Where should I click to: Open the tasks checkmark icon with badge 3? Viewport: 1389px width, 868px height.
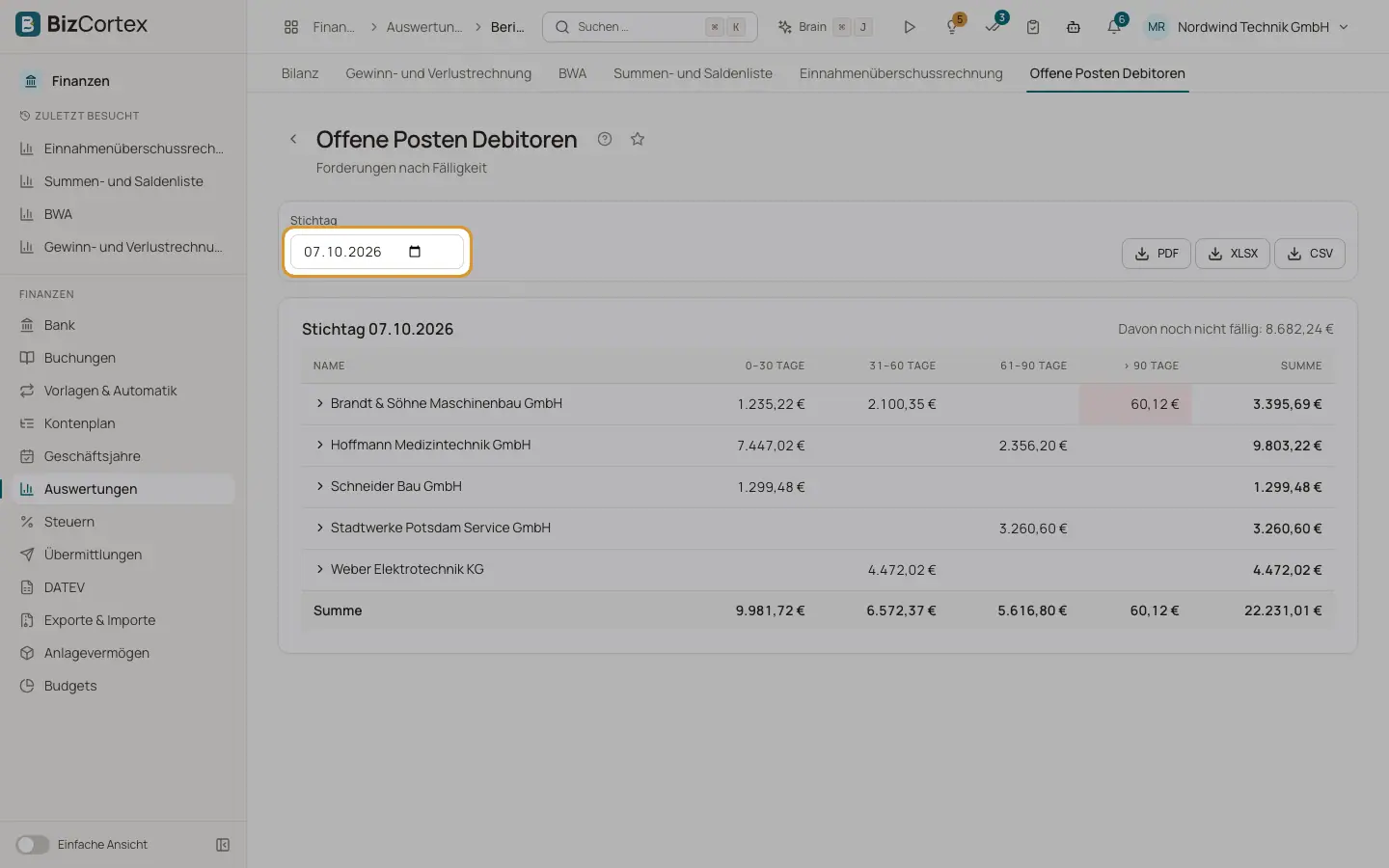pyautogui.click(x=994, y=26)
